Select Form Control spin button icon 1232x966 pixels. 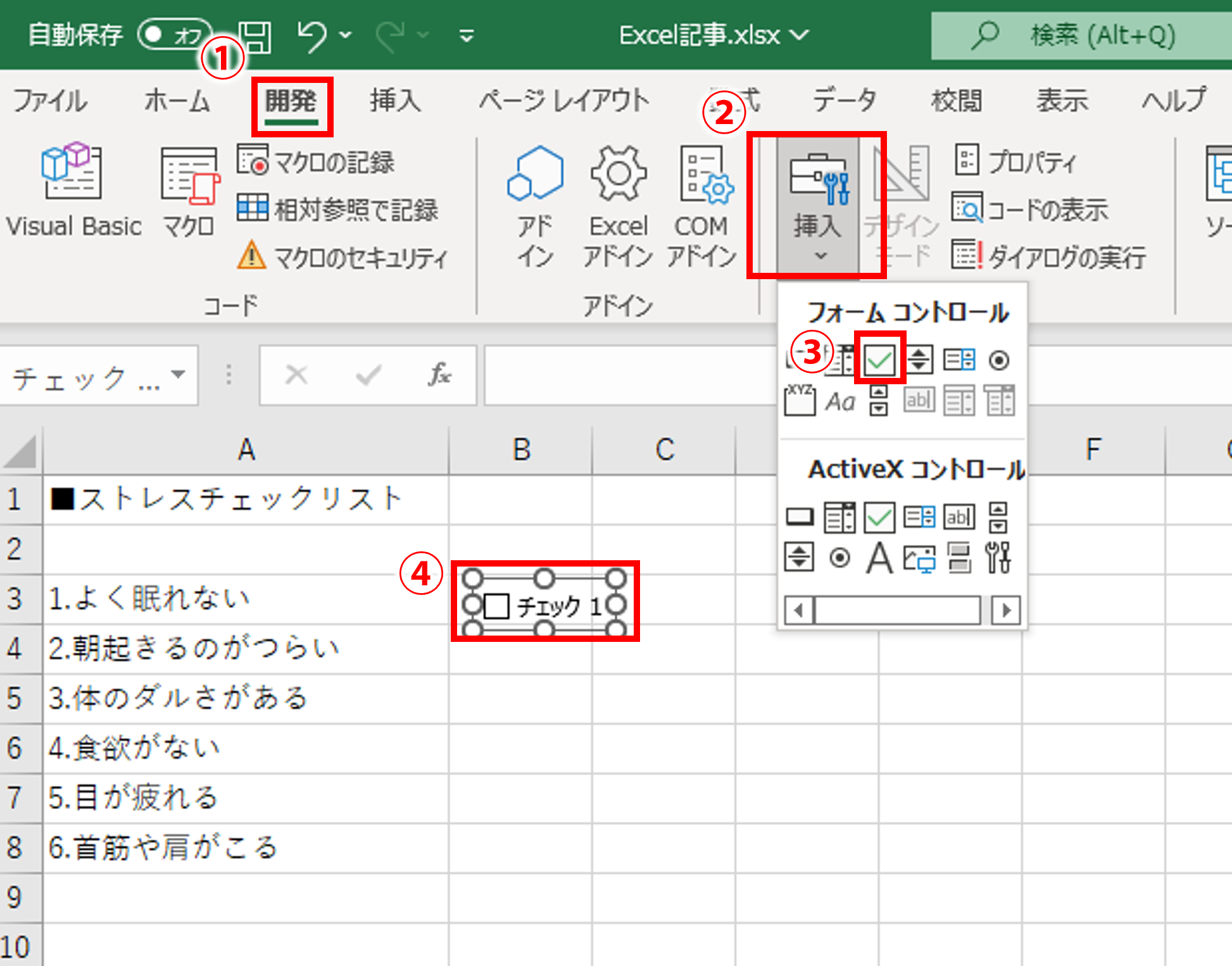pos(919,360)
